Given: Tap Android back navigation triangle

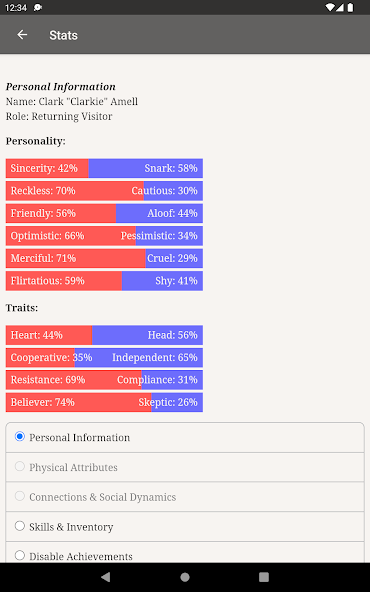Looking at the screenshot, I should tap(106, 577).
